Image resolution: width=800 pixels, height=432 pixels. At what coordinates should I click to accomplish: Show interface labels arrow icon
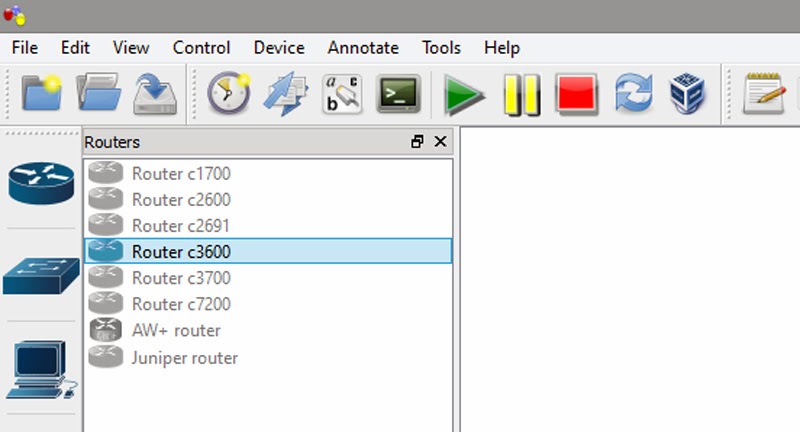click(x=286, y=93)
